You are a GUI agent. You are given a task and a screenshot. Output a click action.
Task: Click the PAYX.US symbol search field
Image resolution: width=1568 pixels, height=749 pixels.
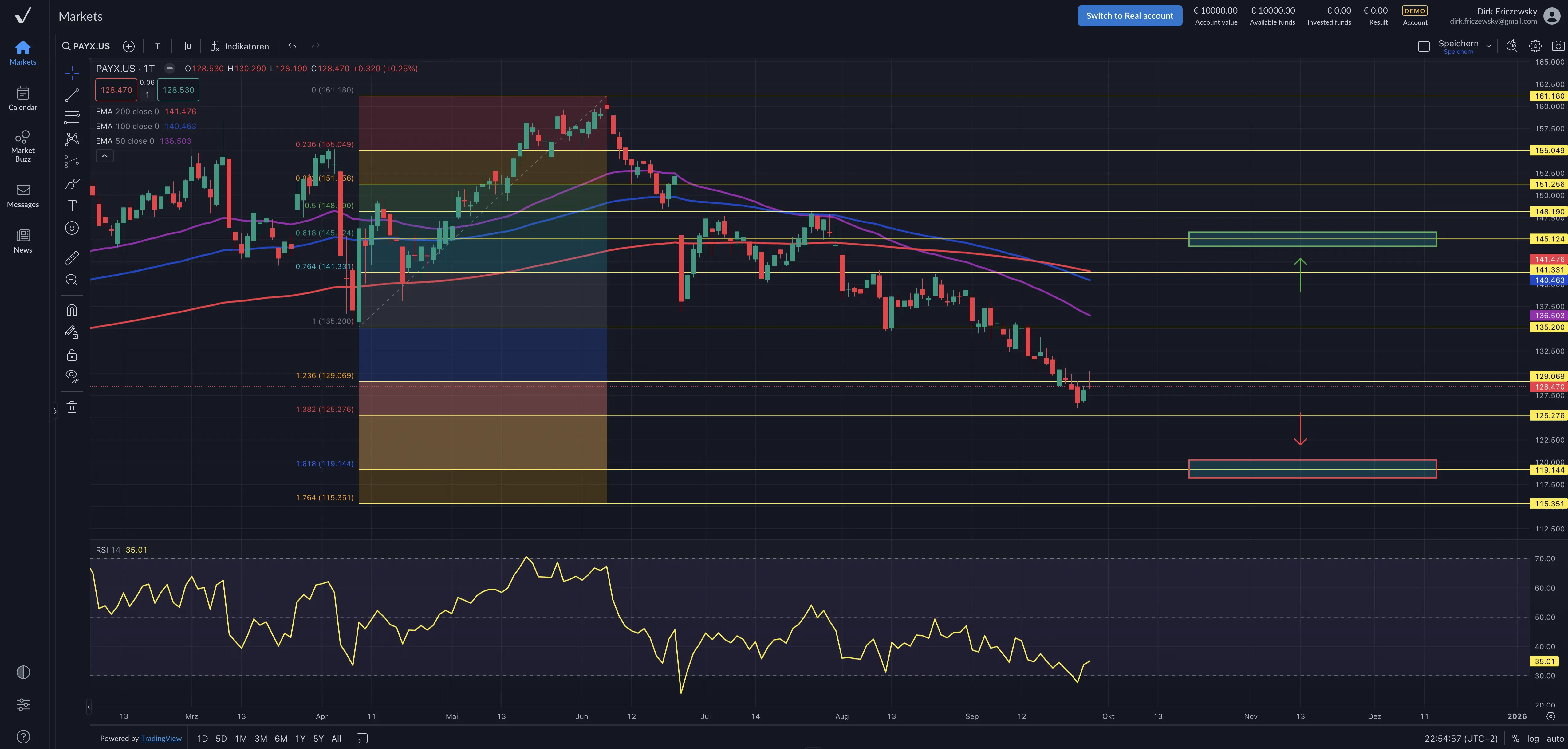pyautogui.click(x=86, y=46)
